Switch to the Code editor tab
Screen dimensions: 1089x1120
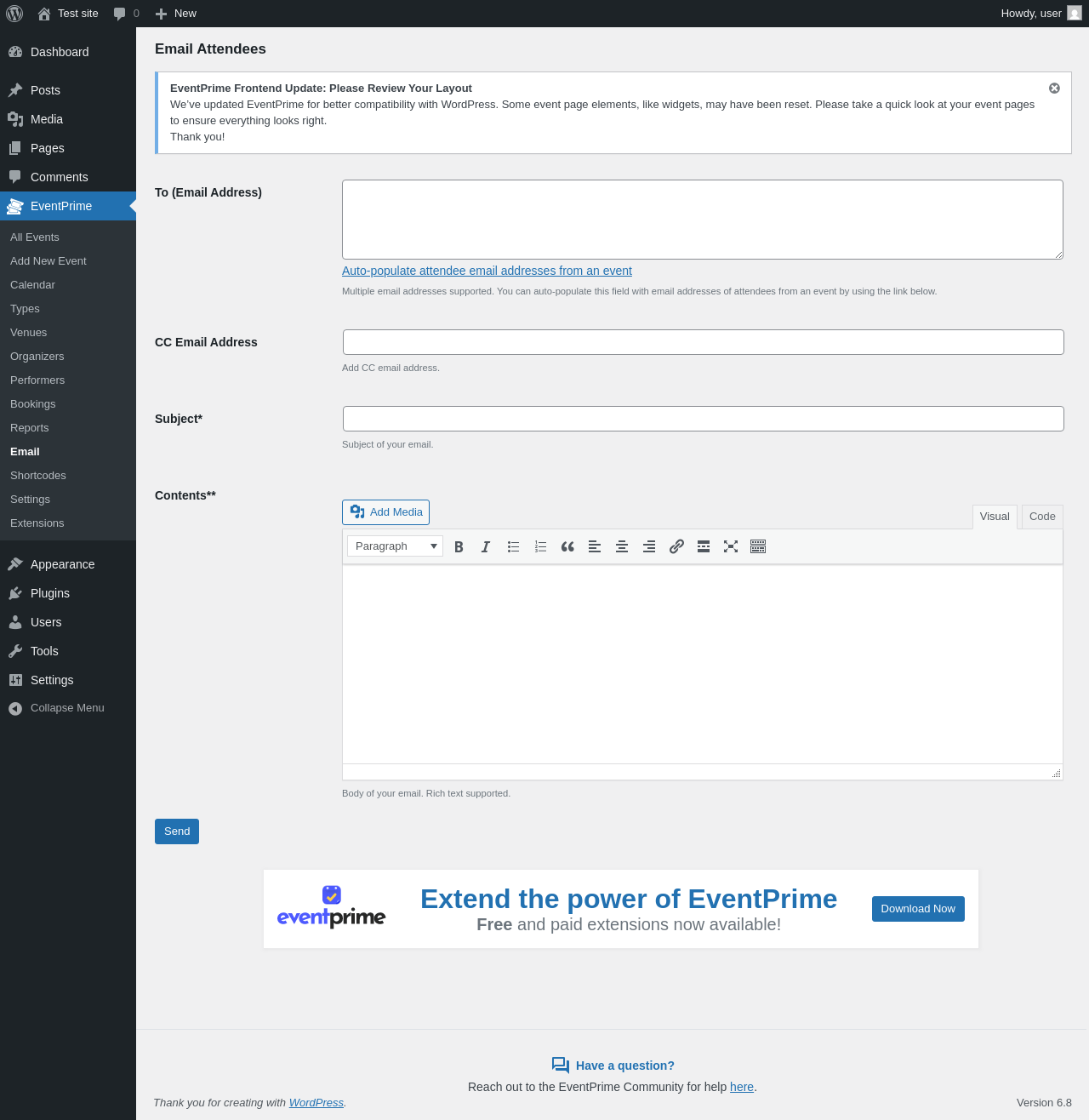(x=1042, y=517)
